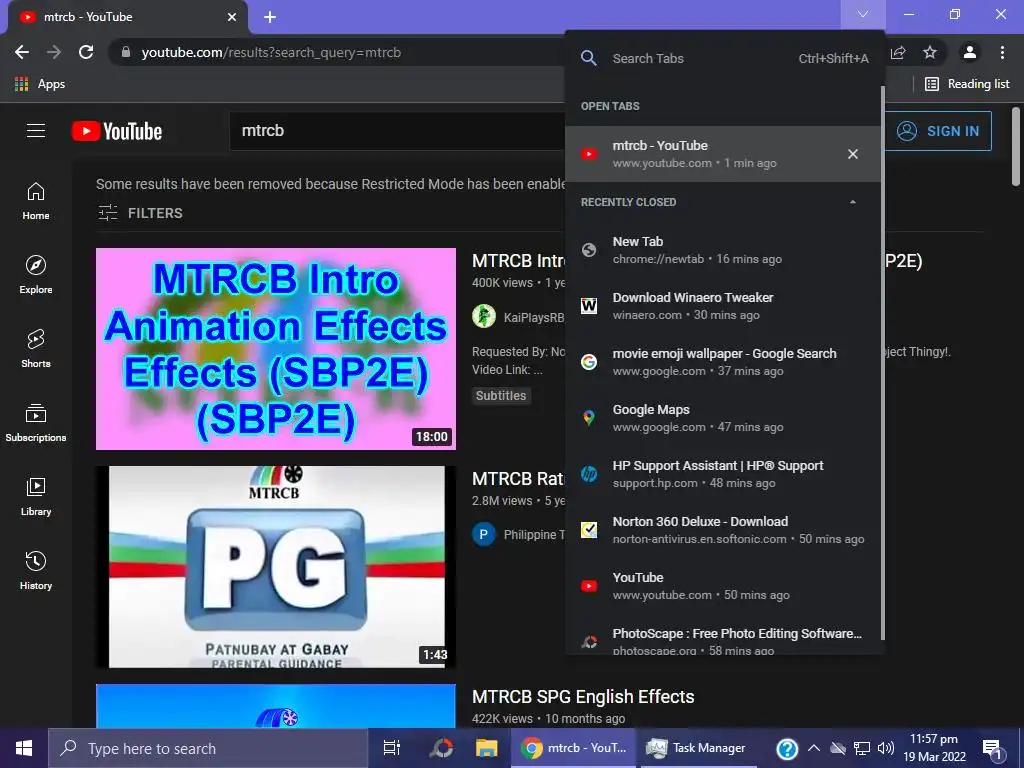
Task: Open MTRCB SPG English Effects video title
Action: (583, 697)
